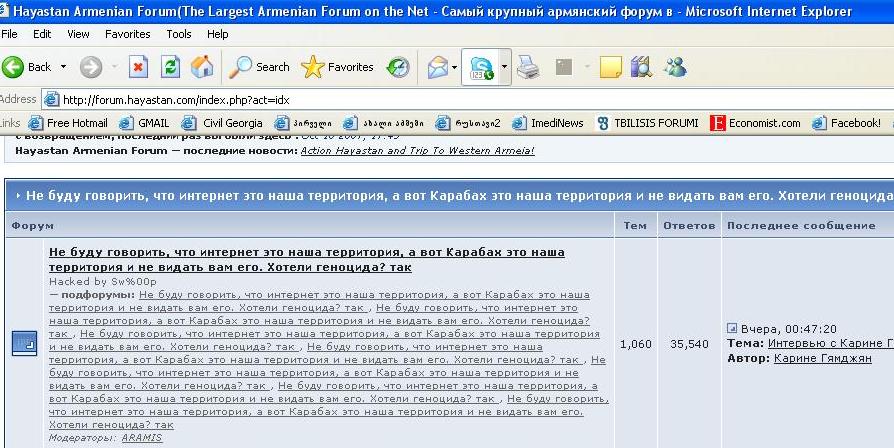This screenshot has width=894, height=448.
Task: Click the Forward arrow button
Action: pos(91,67)
